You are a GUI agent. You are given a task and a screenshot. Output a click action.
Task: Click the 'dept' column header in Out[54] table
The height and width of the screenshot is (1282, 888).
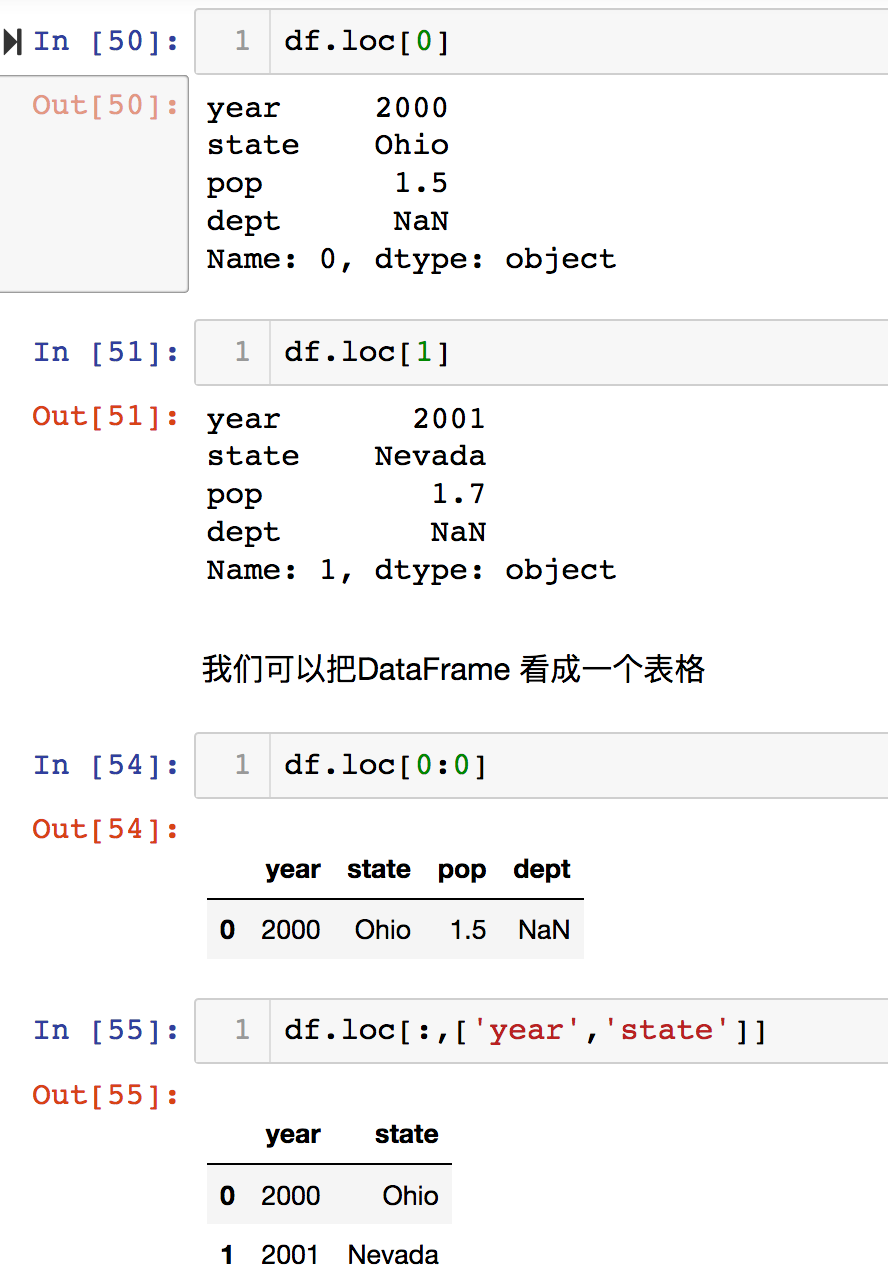tap(542, 870)
